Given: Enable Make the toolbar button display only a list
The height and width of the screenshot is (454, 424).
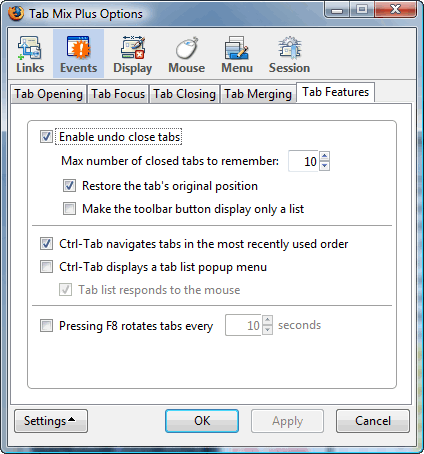Looking at the screenshot, I should tap(69, 209).
